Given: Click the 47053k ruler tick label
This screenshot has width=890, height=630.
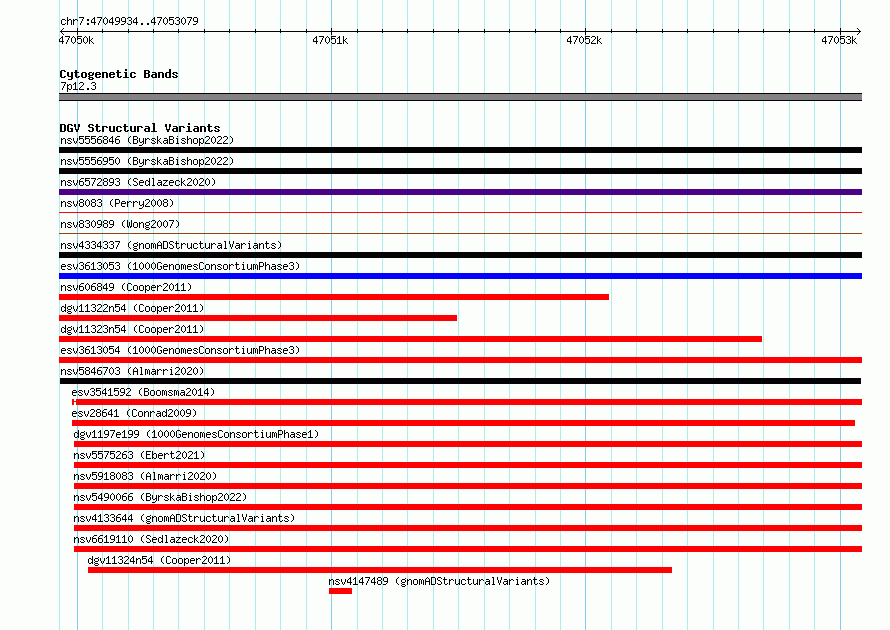Looking at the screenshot, I should (839, 40).
